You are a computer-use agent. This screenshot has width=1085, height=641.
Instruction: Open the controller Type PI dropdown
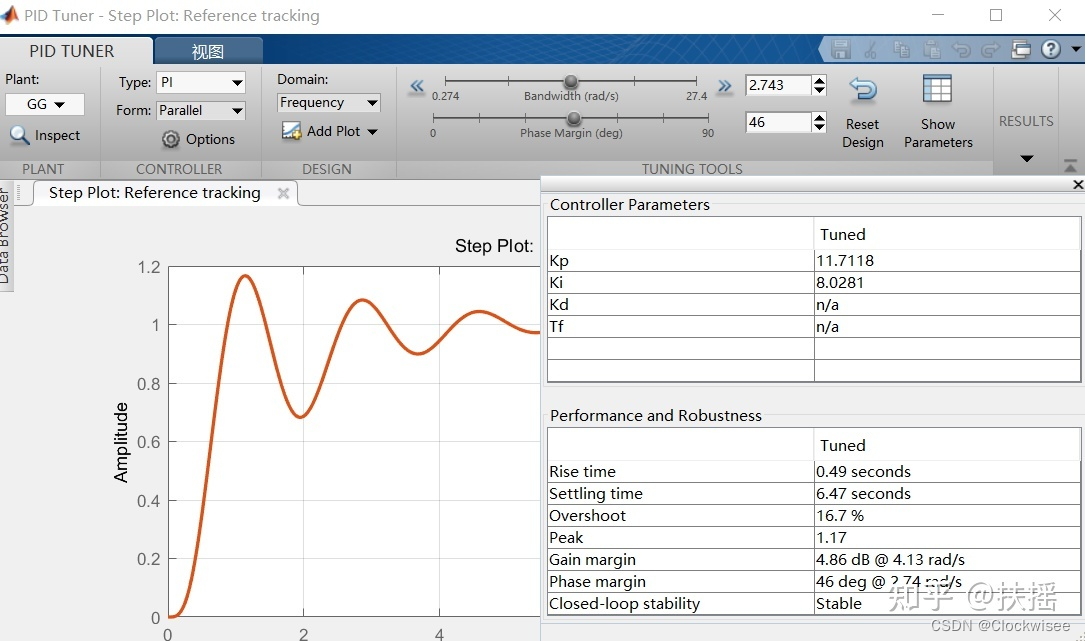tap(201, 82)
